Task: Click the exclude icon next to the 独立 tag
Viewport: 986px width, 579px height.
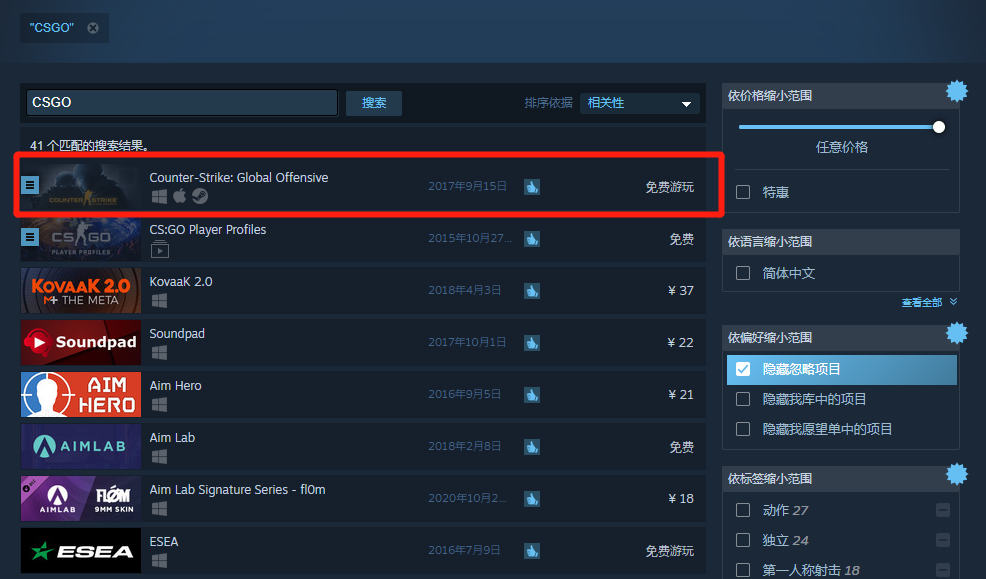Action: pyautogui.click(x=942, y=540)
